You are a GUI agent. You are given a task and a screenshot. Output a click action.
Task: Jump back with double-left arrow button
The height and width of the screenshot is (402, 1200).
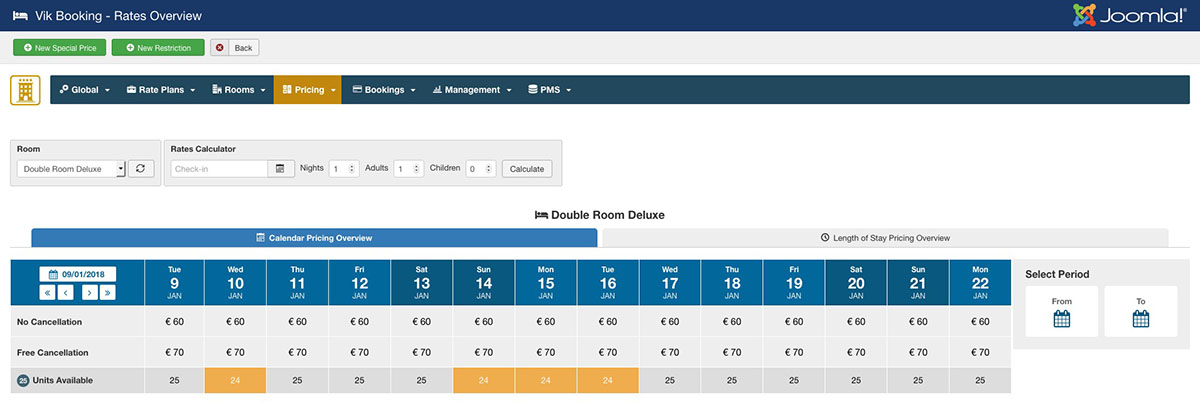(47, 293)
